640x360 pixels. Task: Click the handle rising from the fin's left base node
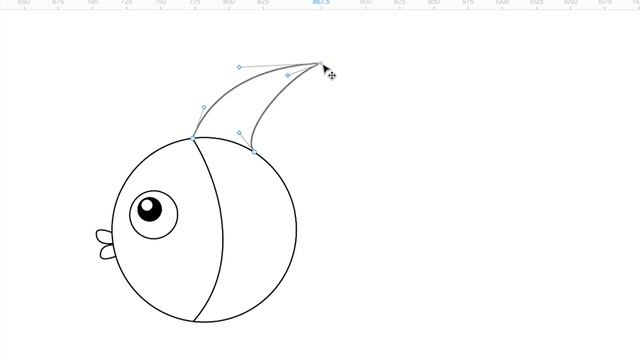204,107
